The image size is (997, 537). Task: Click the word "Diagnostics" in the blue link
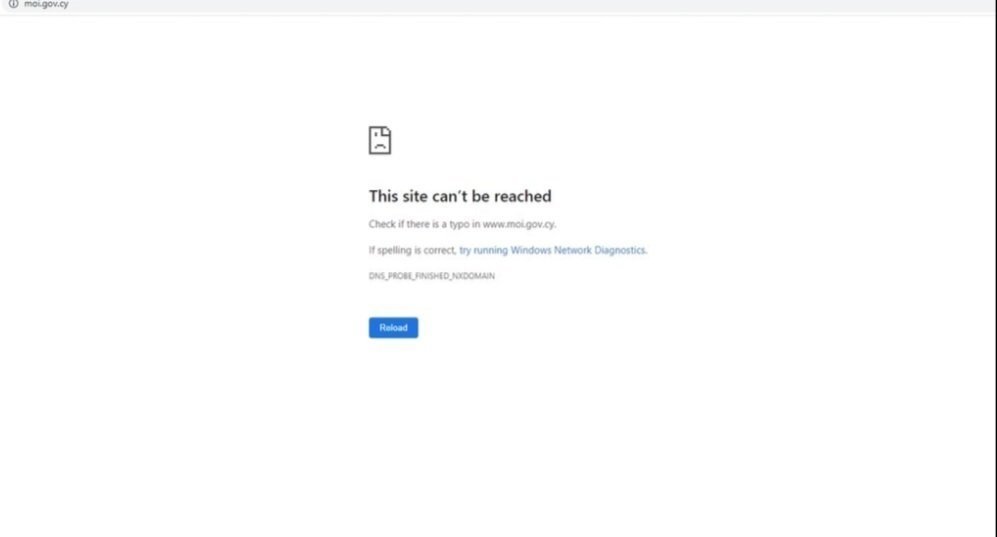(620, 250)
